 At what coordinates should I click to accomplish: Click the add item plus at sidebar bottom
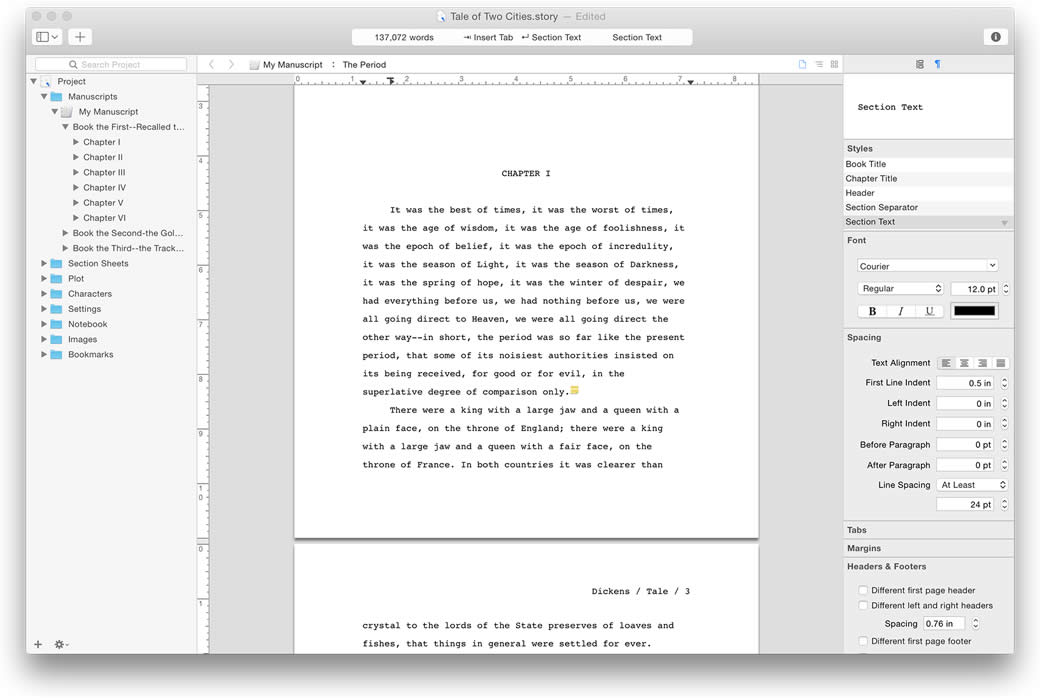click(38, 644)
